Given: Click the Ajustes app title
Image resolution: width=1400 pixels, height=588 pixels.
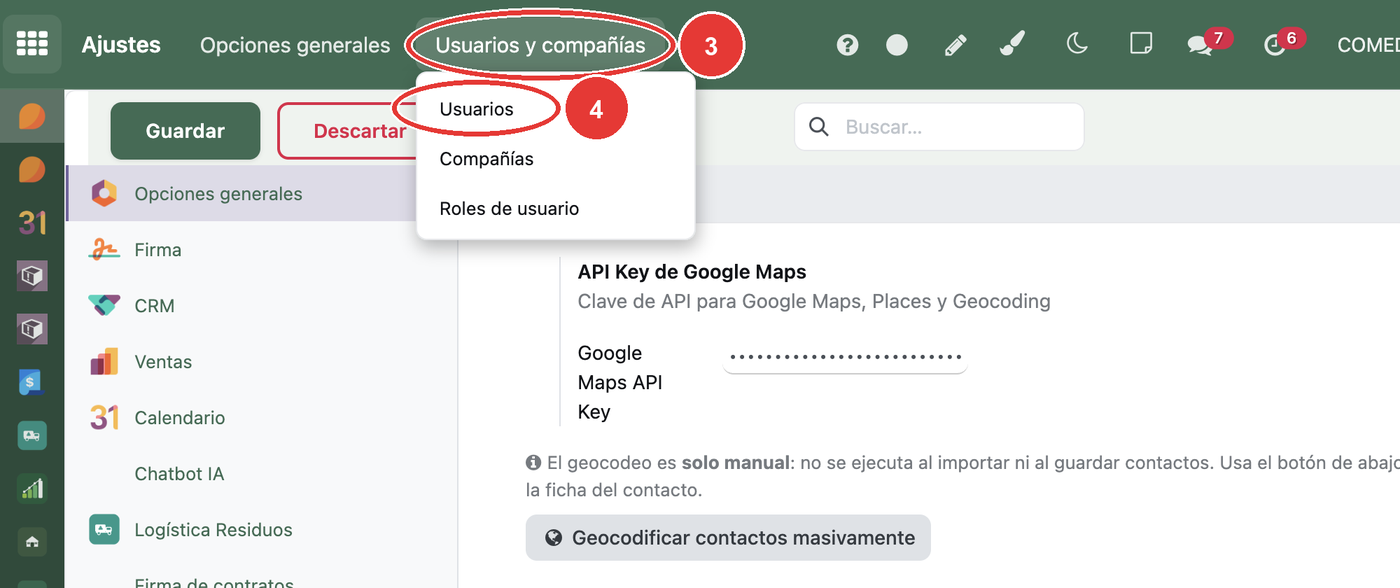Looking at the screenshot, I should click(121, 45).
